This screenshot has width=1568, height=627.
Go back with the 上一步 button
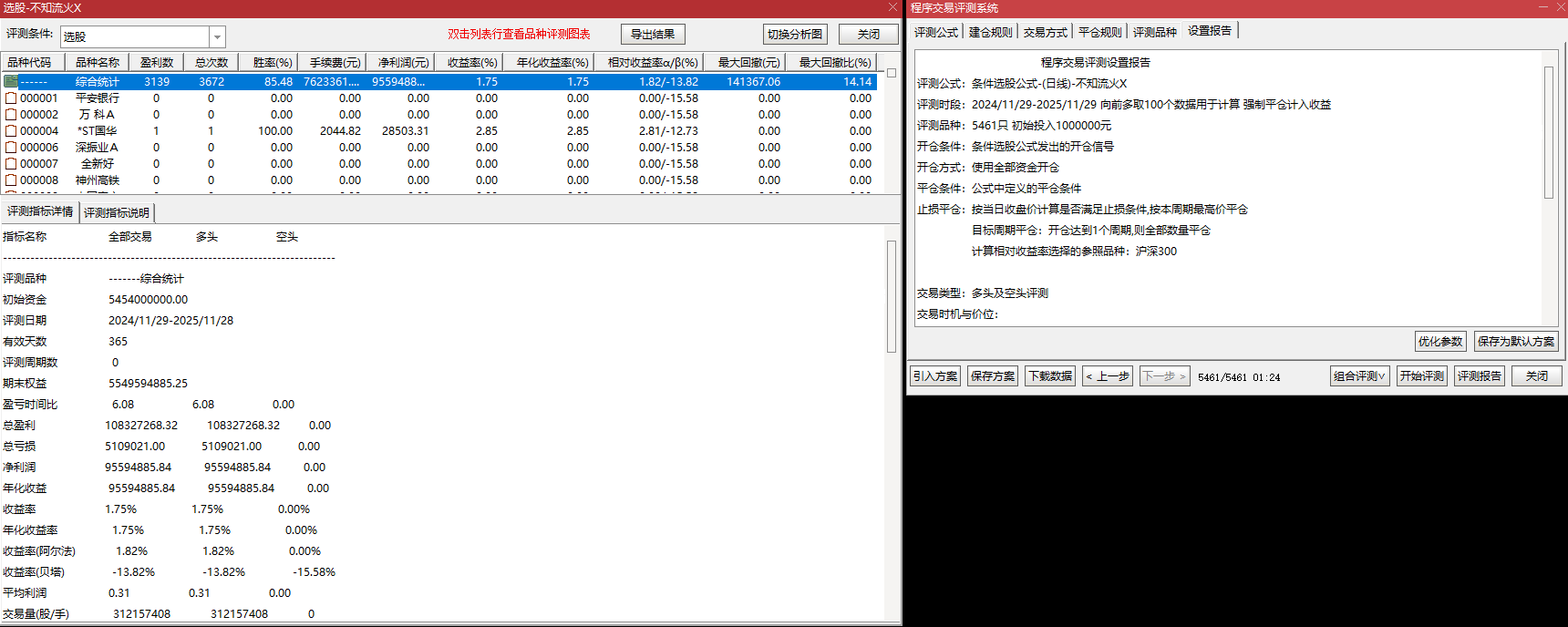[x=1107, y=376]
